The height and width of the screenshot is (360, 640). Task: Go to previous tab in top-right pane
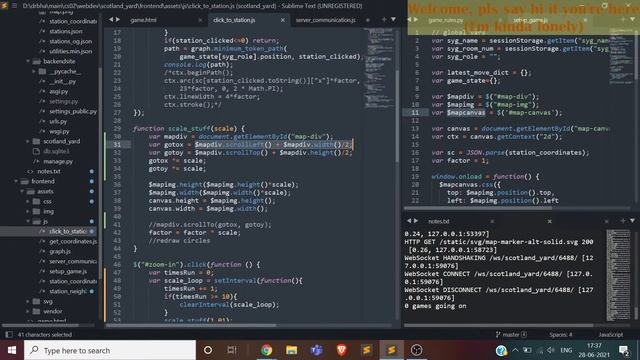point(409,19)
